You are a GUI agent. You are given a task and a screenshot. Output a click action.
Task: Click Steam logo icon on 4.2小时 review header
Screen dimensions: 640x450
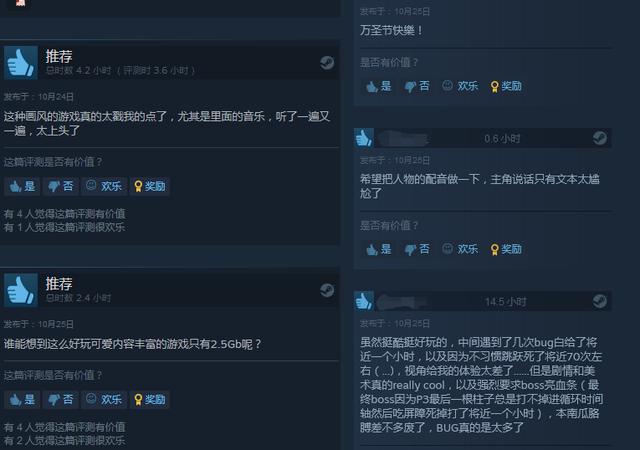tap(327, 62)
